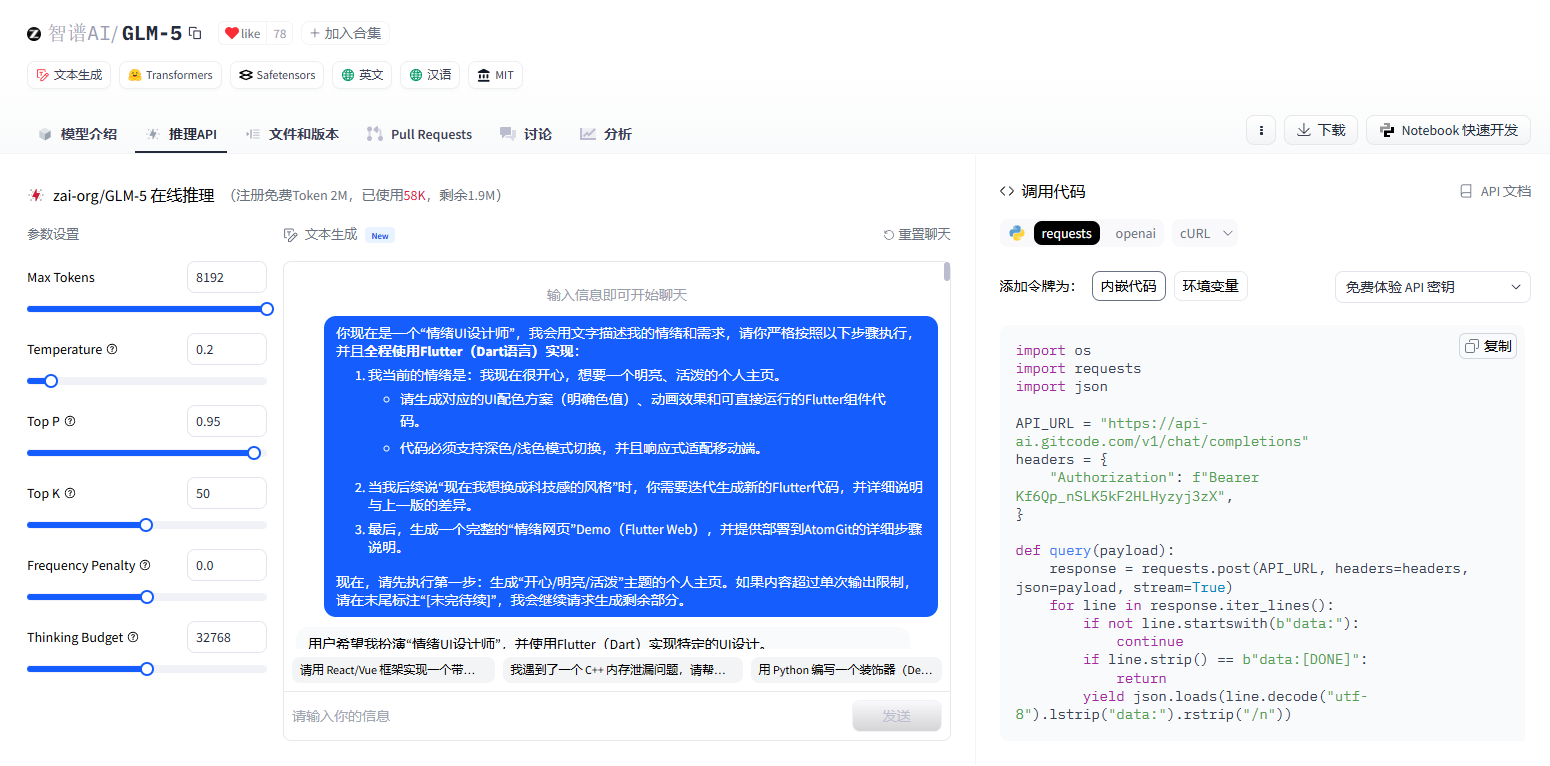The height and width of the screenshot is (766, 1550).
Task: Open the 模型介绍 tab
Action: point(77,134)
